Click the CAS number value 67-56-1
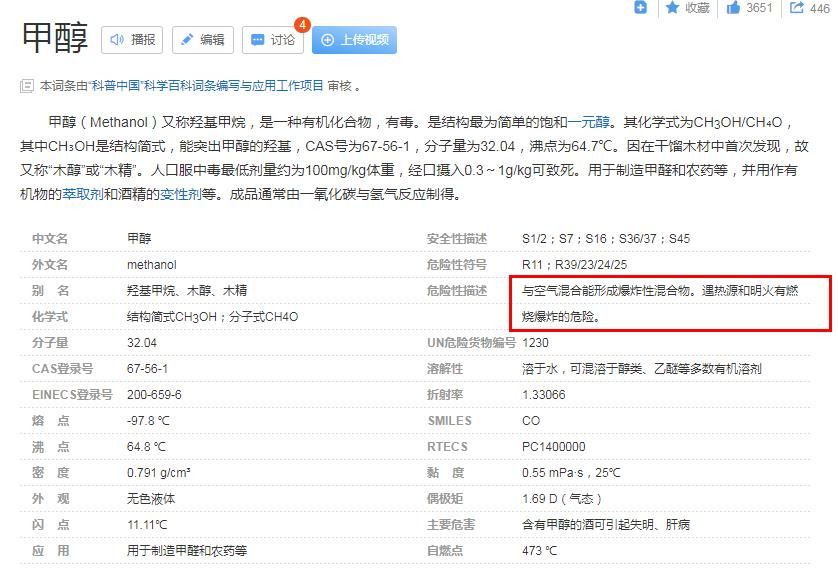 [x=148, y=369]
